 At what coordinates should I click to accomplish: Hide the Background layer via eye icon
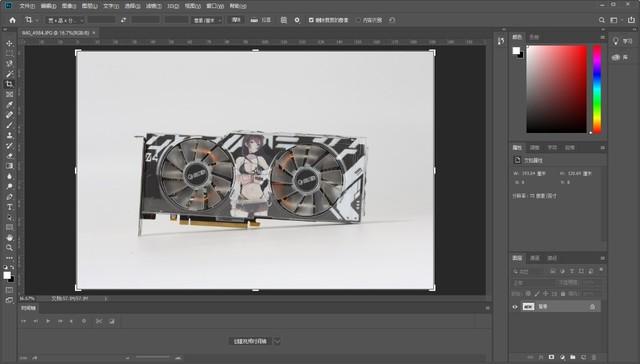point(515,307)
